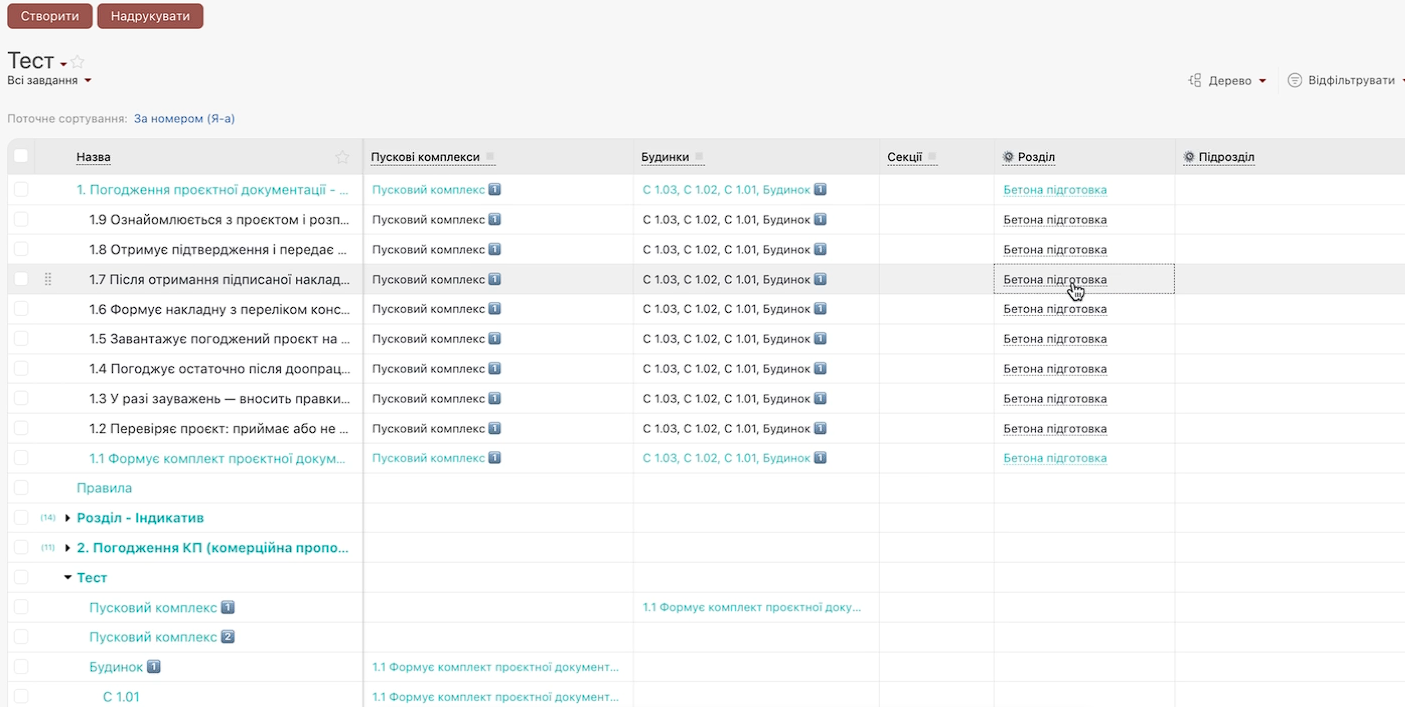This screenshot has width=1405, height=707.
Task: Click the Створити button
Action: [x=50, y=16]
